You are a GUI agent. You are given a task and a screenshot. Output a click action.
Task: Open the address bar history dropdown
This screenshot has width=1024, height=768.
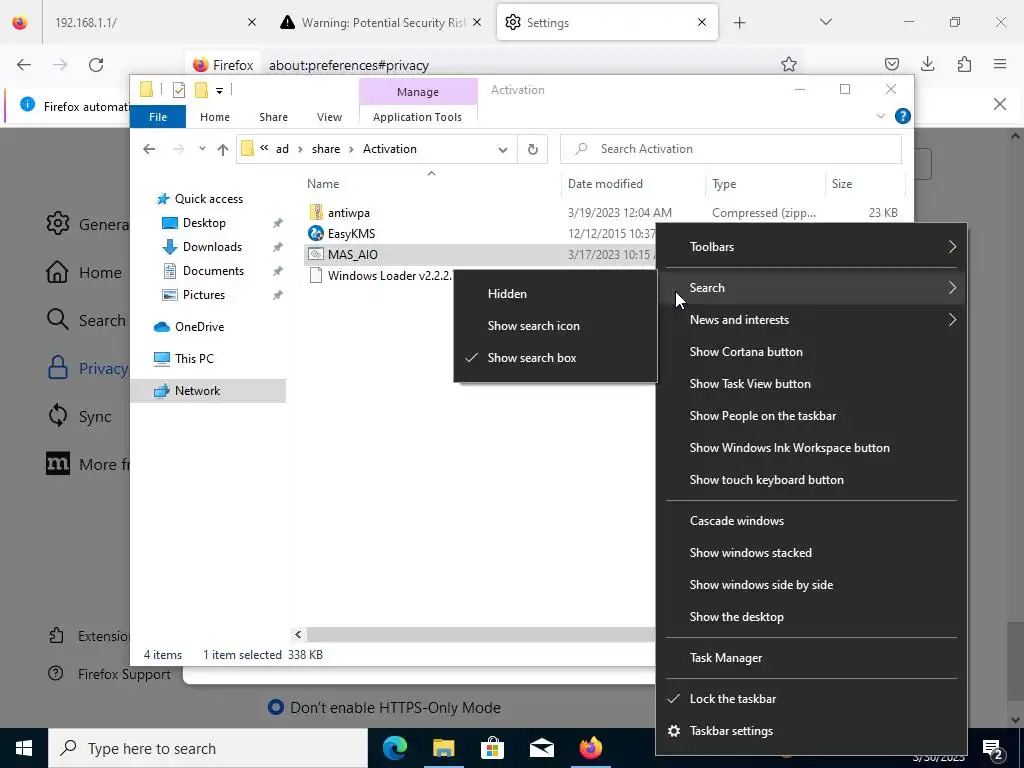tap(503, 150)
